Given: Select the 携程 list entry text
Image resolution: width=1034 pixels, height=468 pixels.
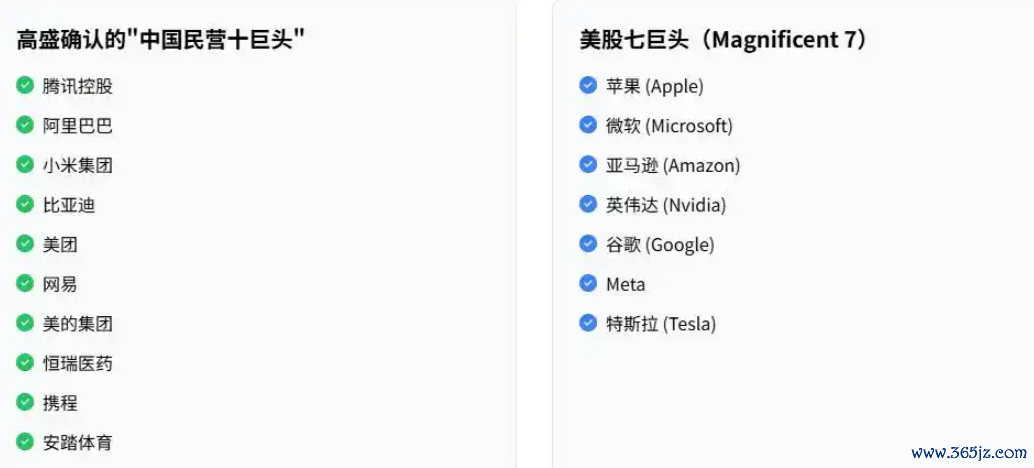Looking at the screenshot, I should (x=60, y=403).
